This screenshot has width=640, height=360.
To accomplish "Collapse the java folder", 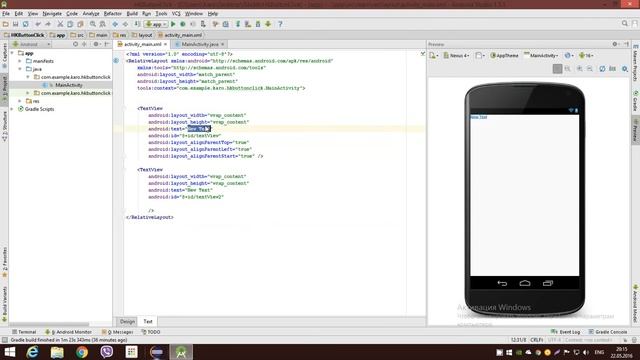I will pyautogui.click(x=20, y=69).
